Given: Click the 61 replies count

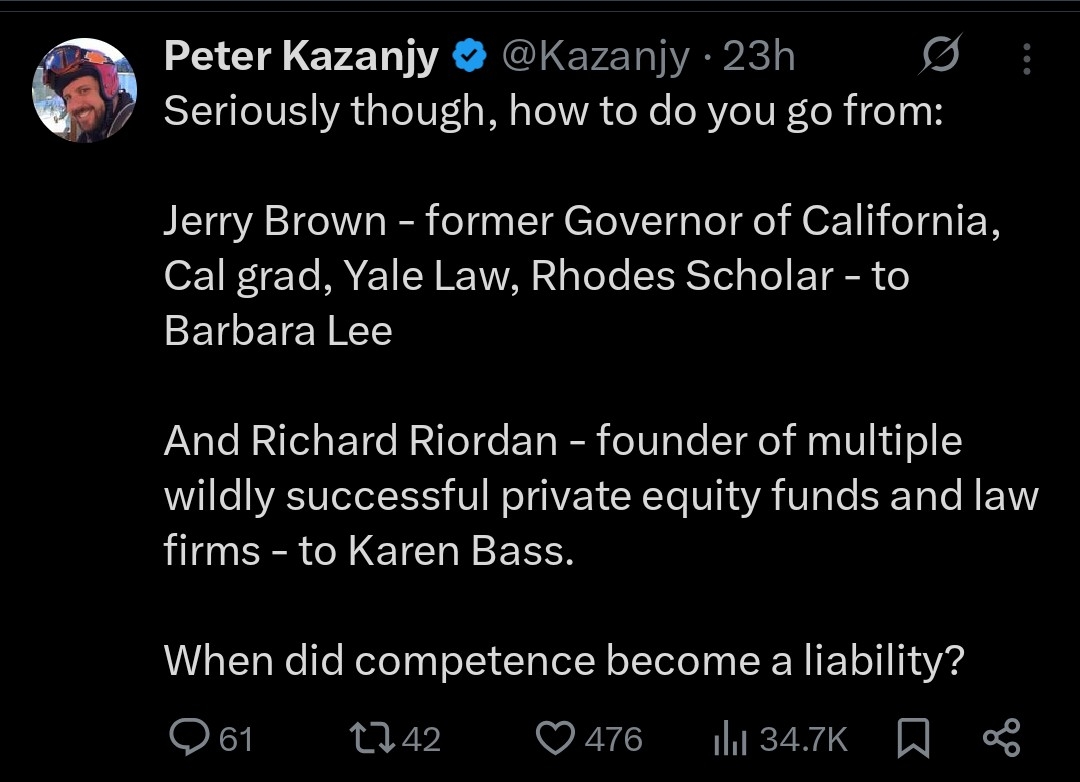Looking at the screenshot, I should 236,740.
